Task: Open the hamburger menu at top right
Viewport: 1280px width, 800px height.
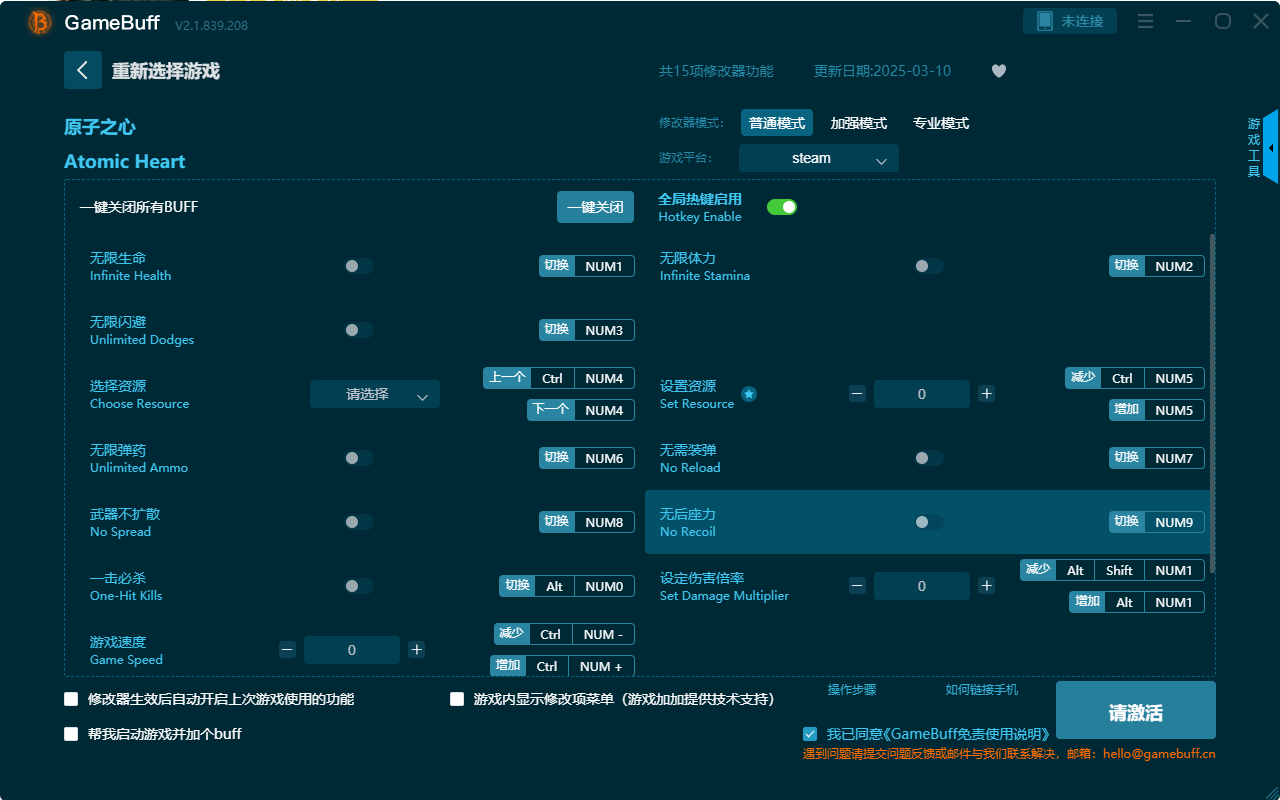Action: (x=1144, y=21)
